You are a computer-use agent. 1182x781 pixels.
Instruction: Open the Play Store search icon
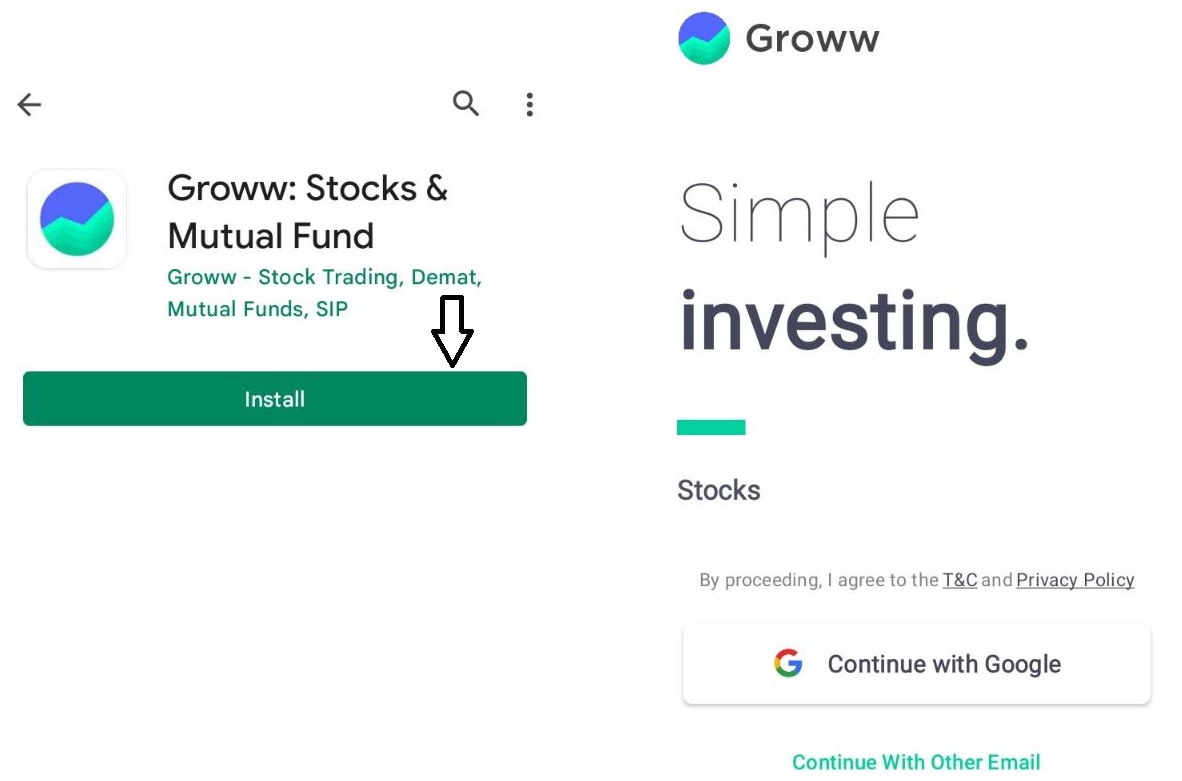point(465,104)
